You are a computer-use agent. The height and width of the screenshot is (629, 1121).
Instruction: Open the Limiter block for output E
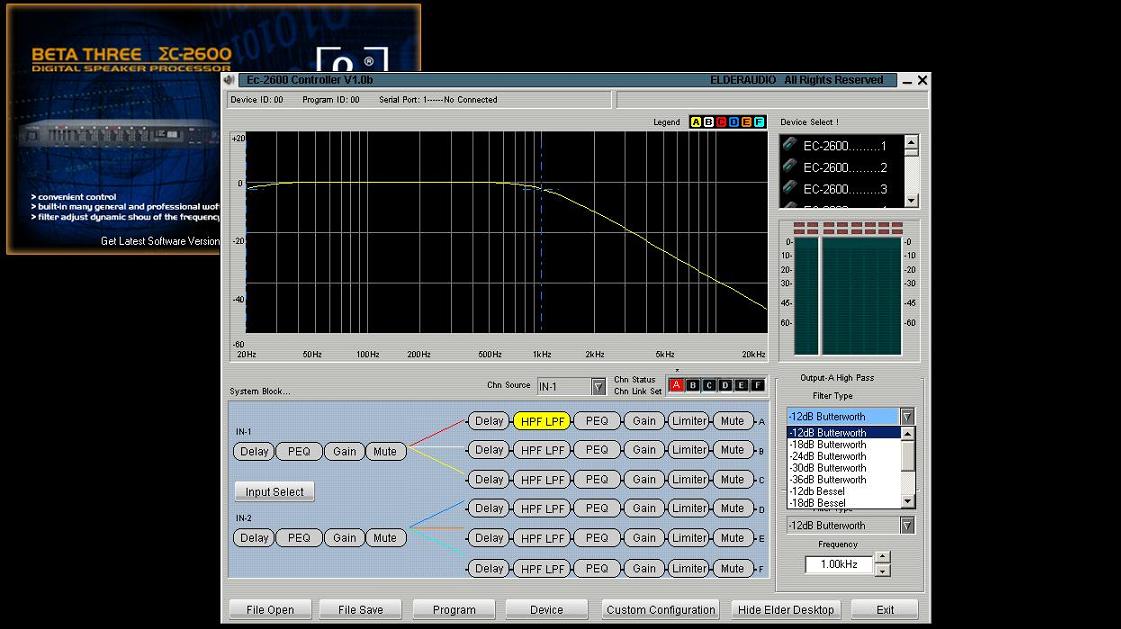pyautogui.click(x=689, y=538)
